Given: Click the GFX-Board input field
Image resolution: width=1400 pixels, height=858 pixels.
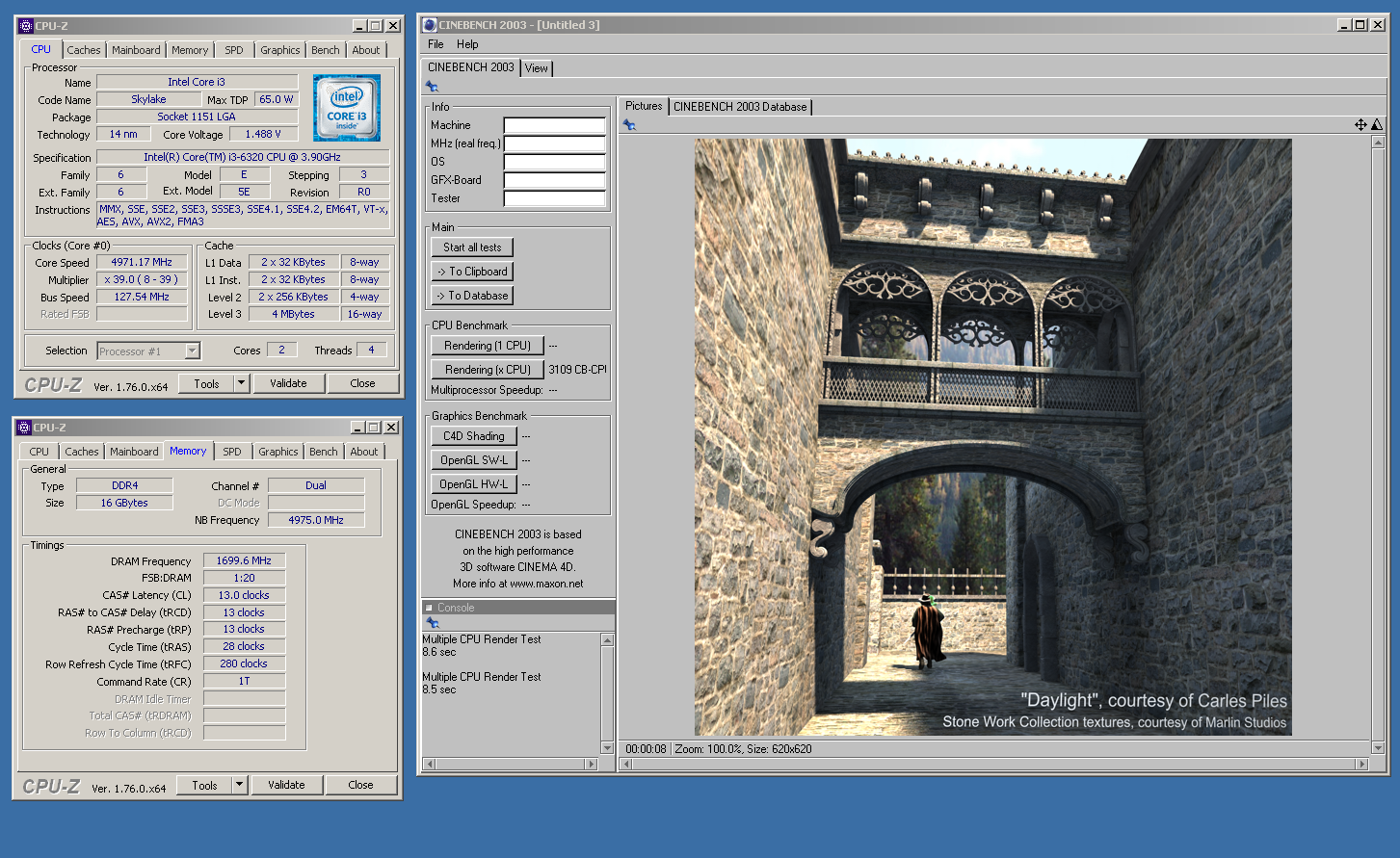Looking at the screenshot, I should click(x=555, y=180).
